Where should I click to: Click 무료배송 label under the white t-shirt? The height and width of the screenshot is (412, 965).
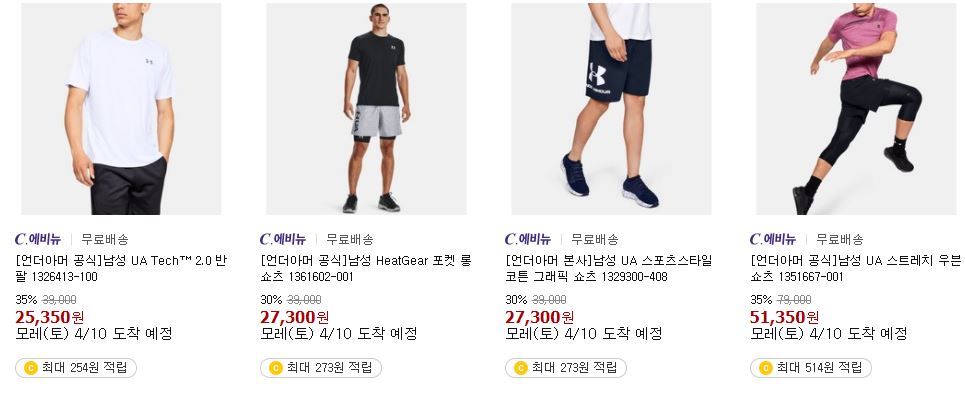[105, 240]
